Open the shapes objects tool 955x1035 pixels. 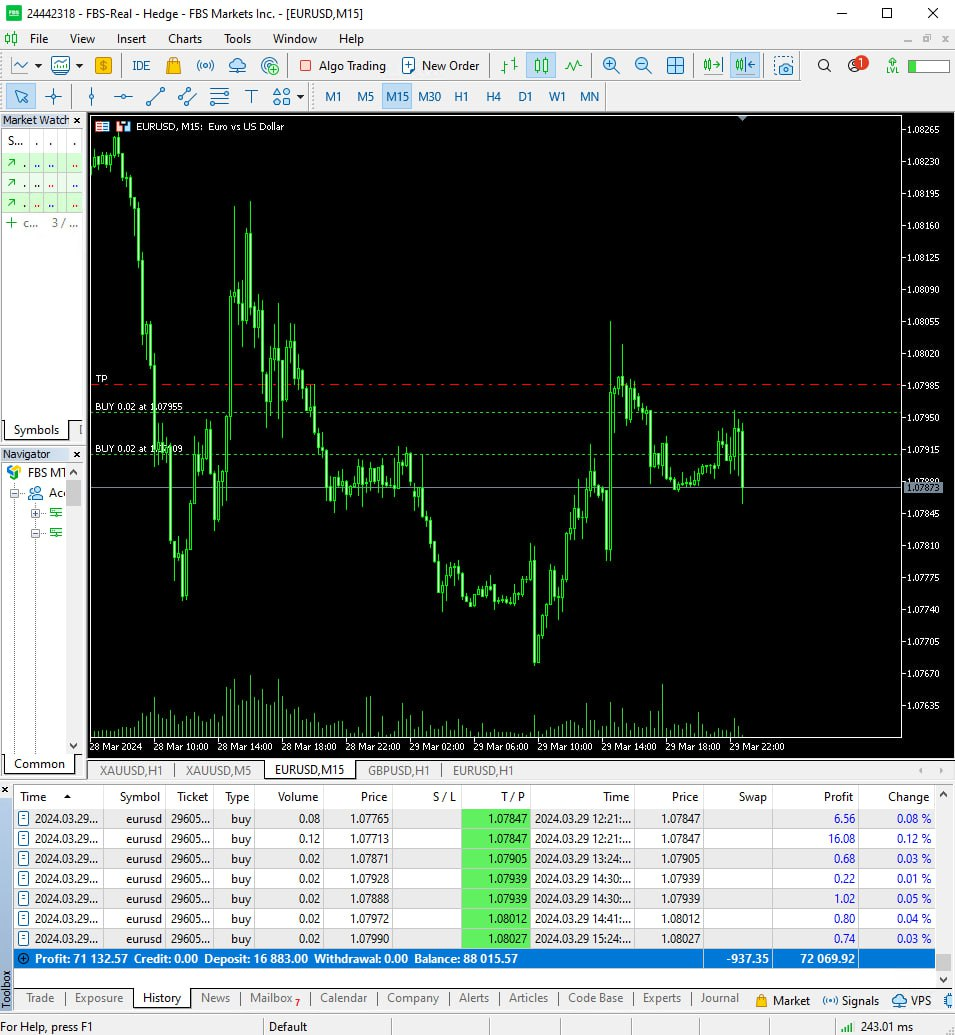click(282, 97)
